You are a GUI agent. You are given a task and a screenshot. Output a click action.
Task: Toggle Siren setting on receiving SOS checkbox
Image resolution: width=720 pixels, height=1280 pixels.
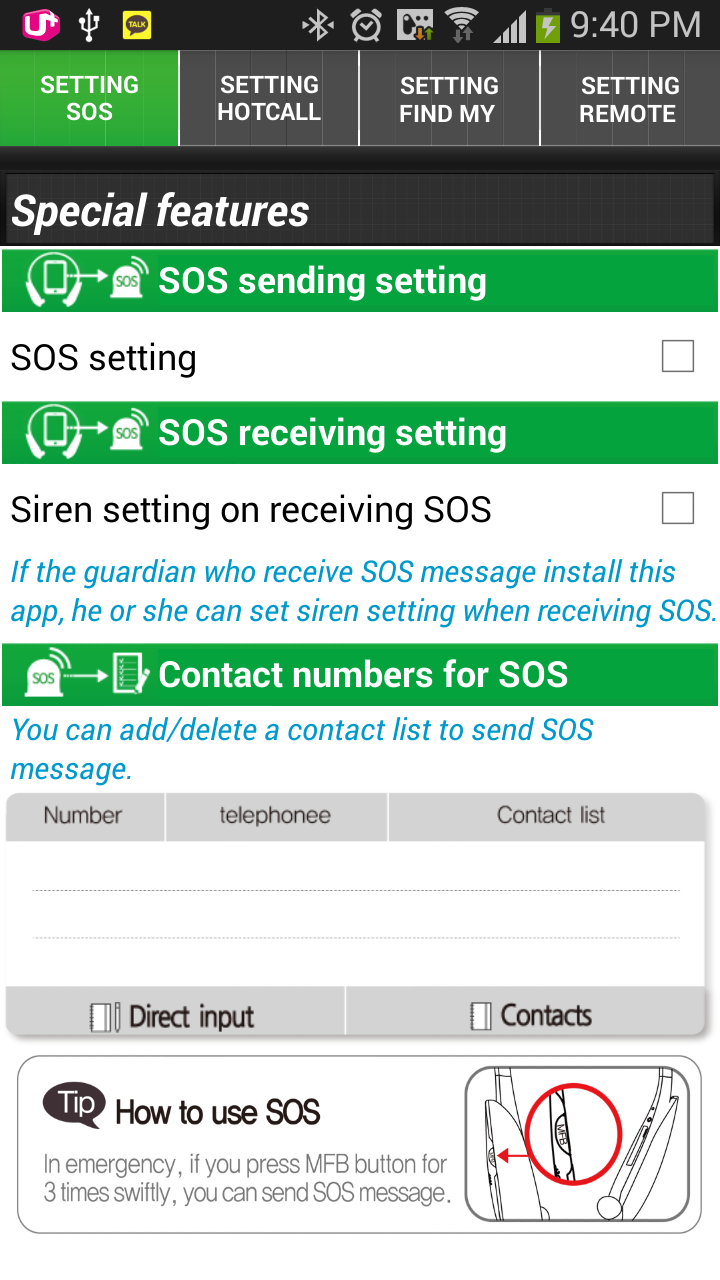point(677,508)
